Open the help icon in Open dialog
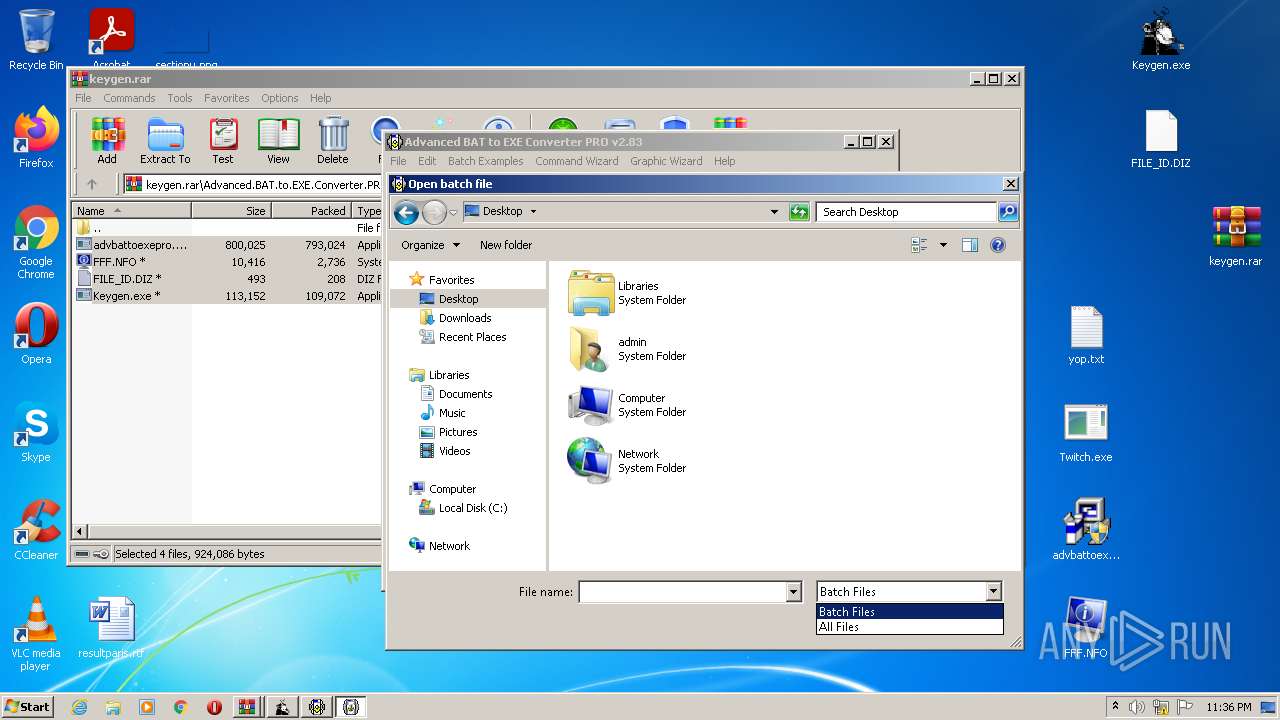 (997, 245)
